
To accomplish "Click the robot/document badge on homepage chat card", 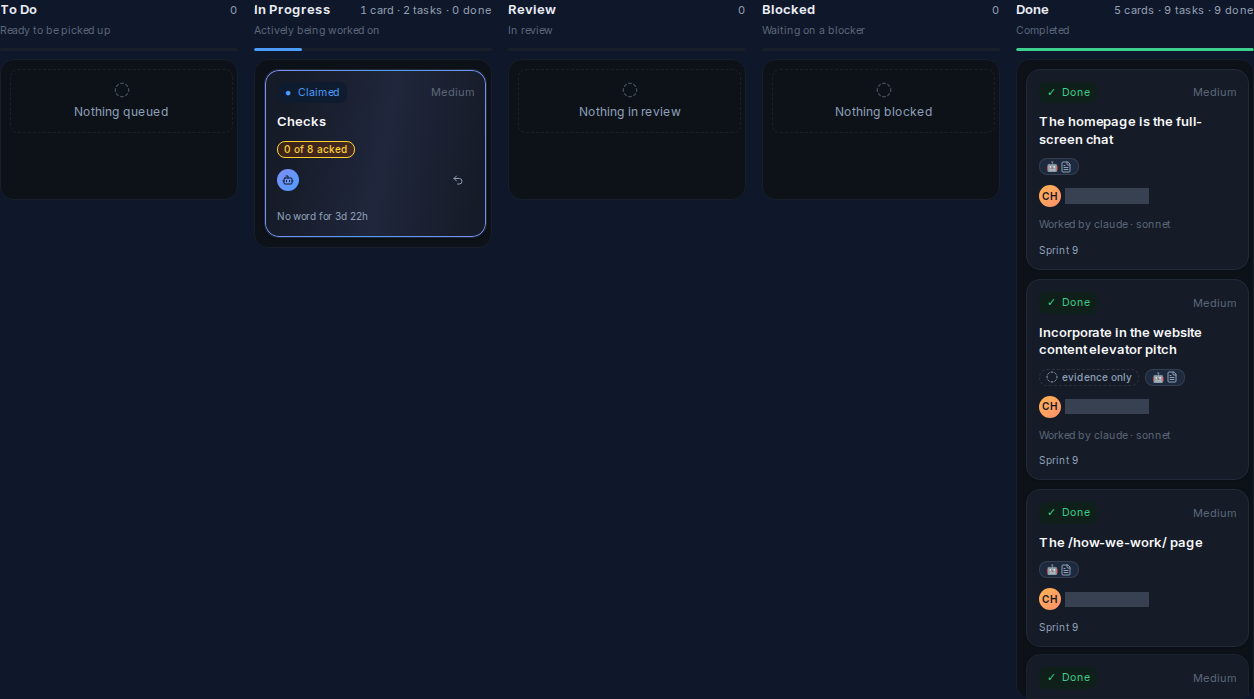I will (x=1059, y=167).
